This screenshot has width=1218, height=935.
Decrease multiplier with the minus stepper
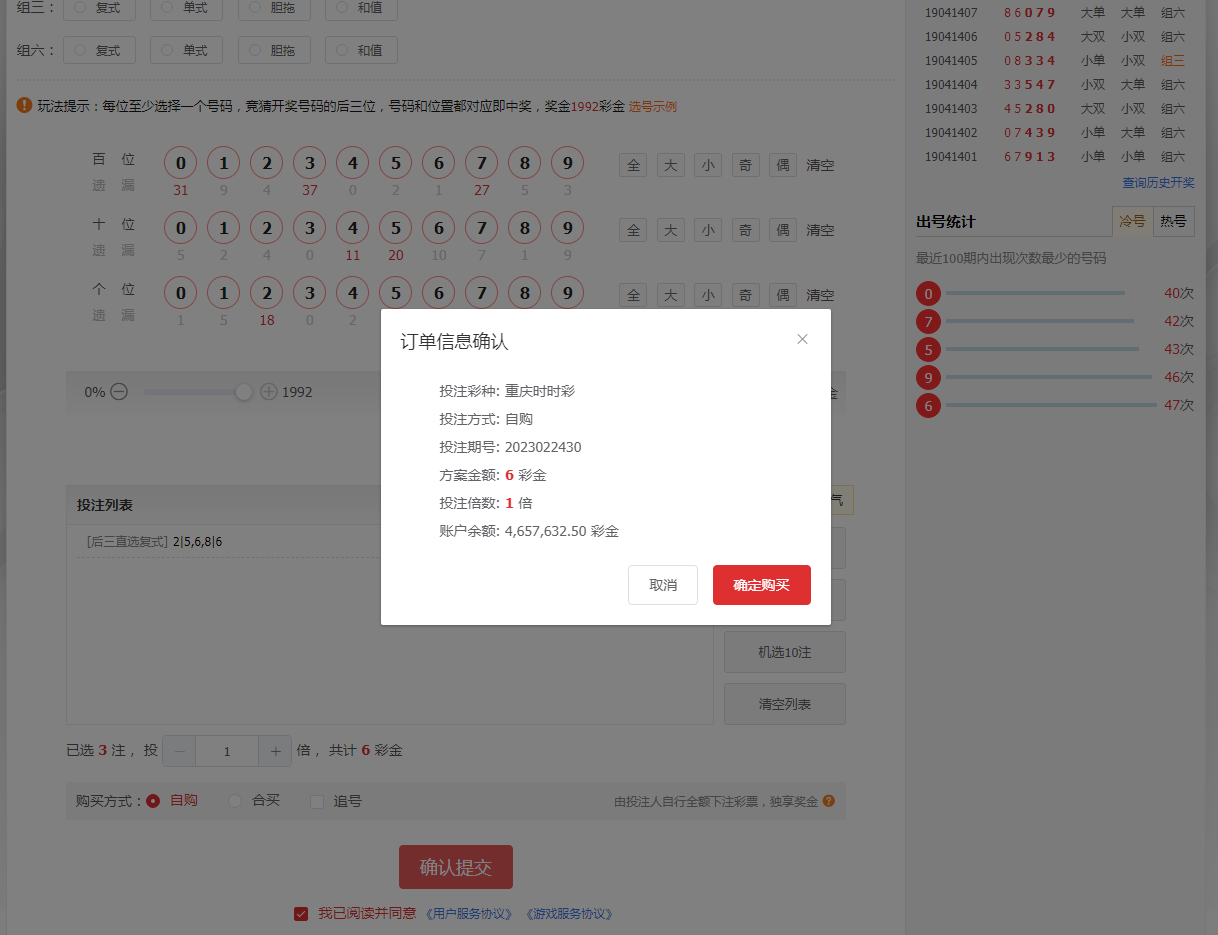179,750
